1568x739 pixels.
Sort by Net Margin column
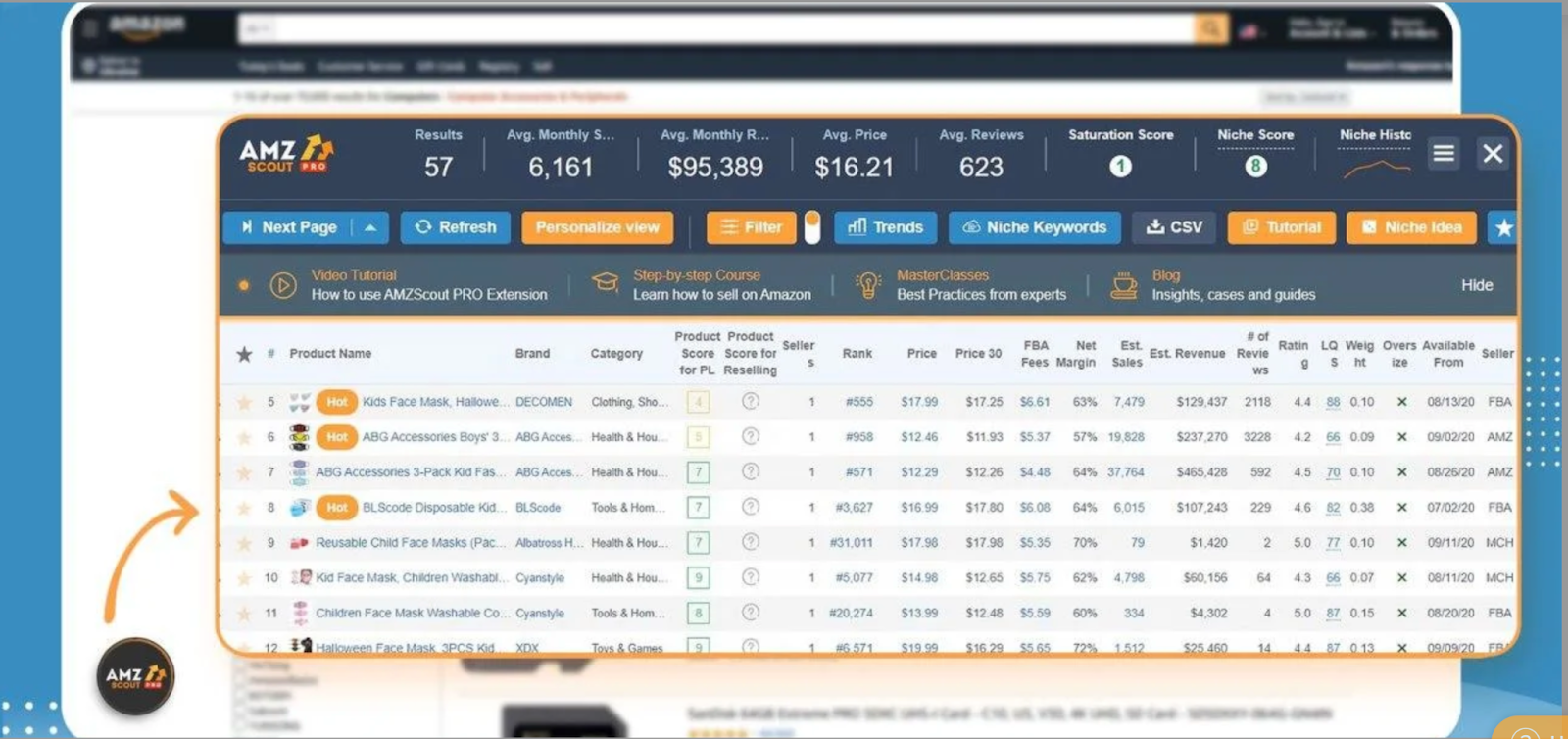(x=1075, y=354)
